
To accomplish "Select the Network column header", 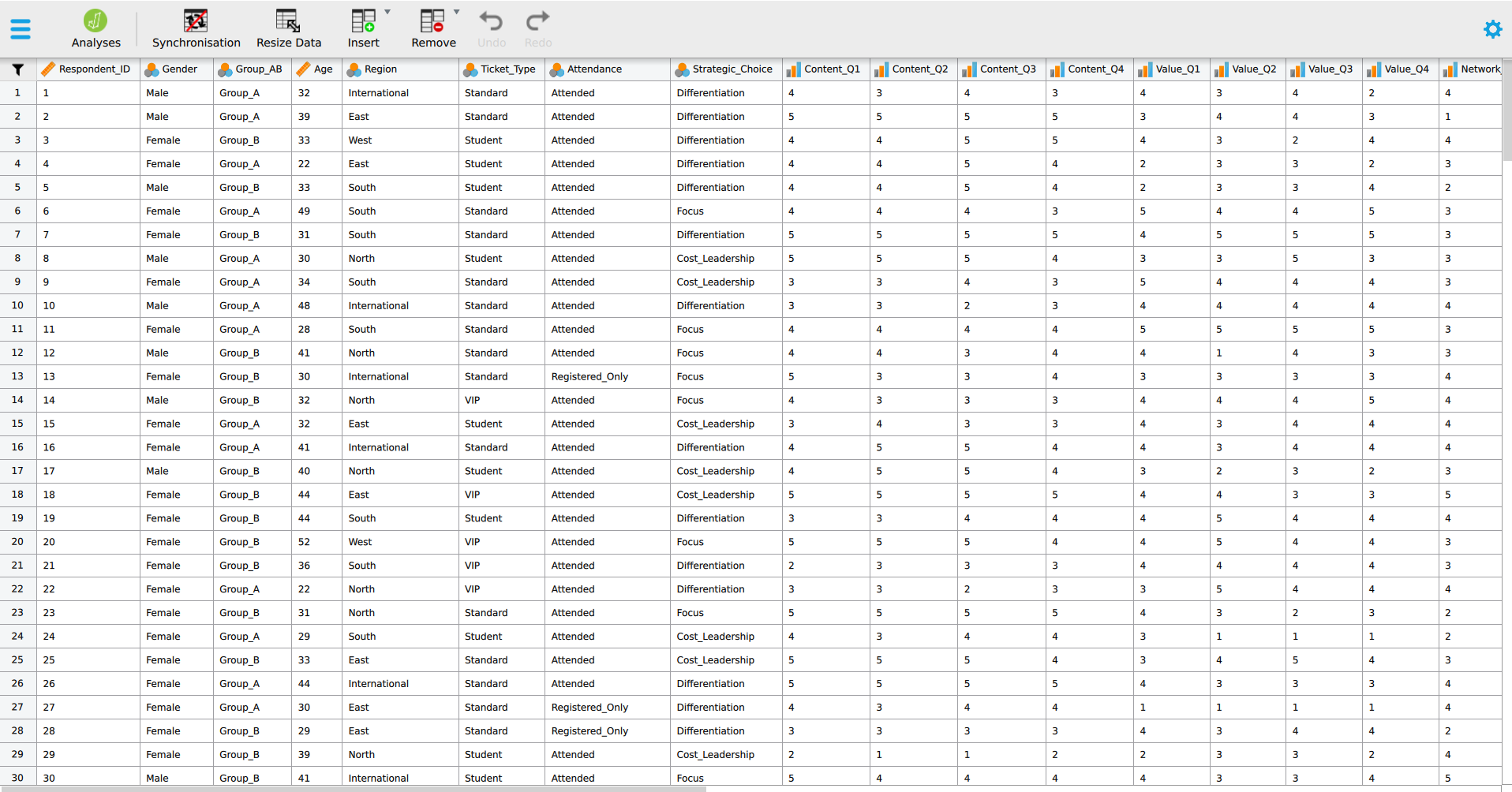I will point(1471,69).
